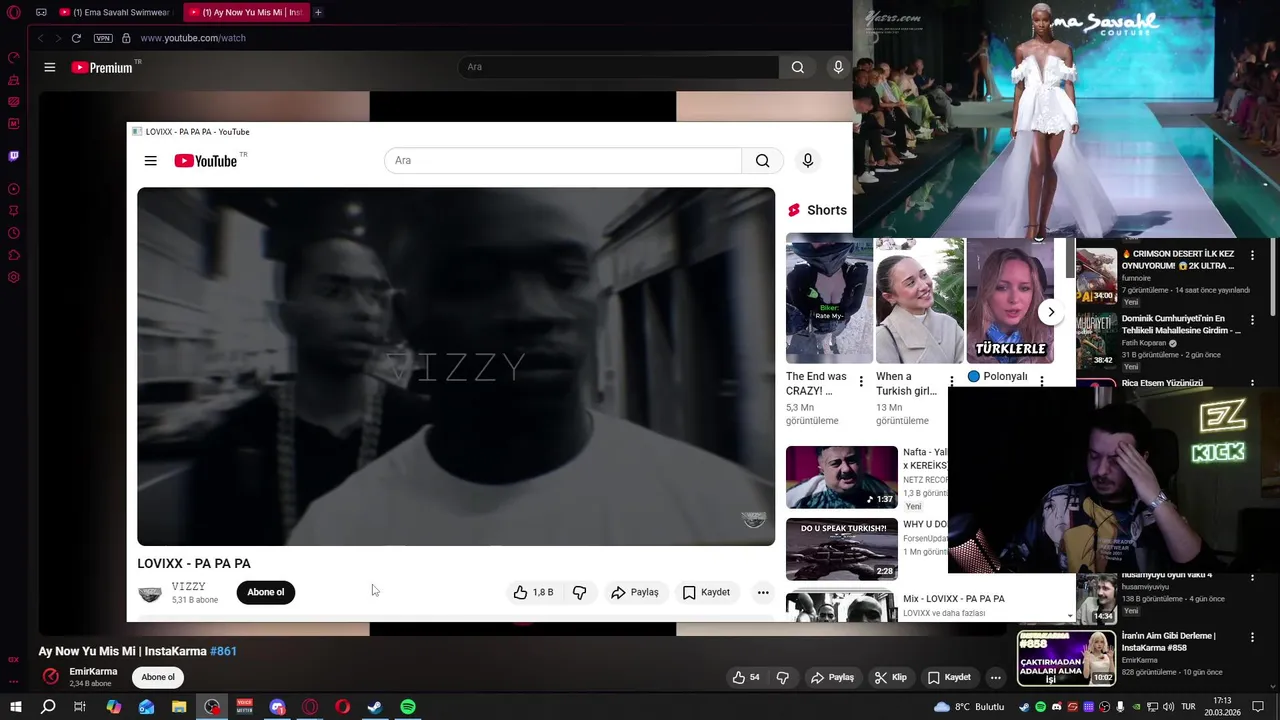Open OBS Studio from taskbar

point(212,707)
